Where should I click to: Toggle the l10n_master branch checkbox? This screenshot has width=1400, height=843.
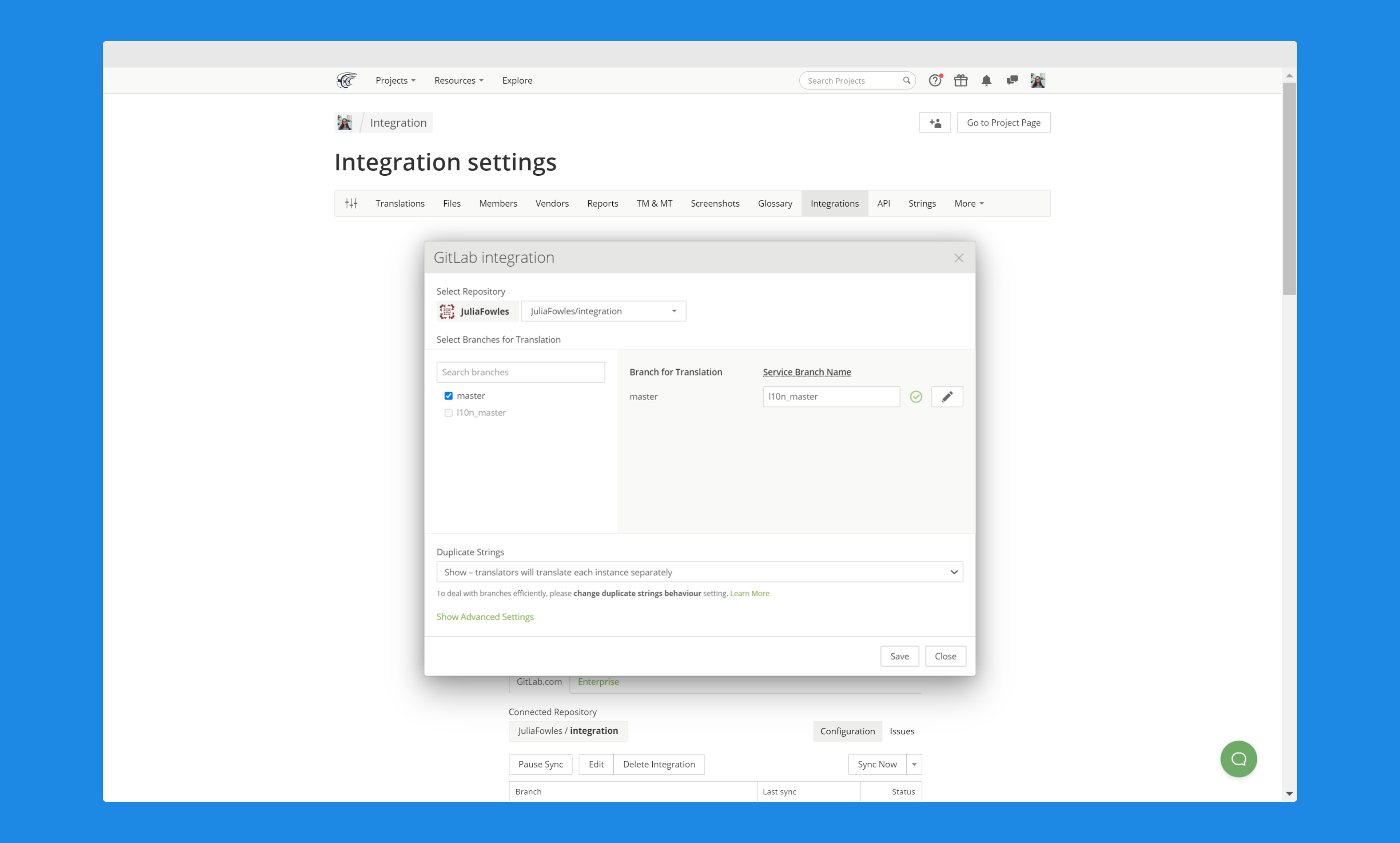click(448, 412)
